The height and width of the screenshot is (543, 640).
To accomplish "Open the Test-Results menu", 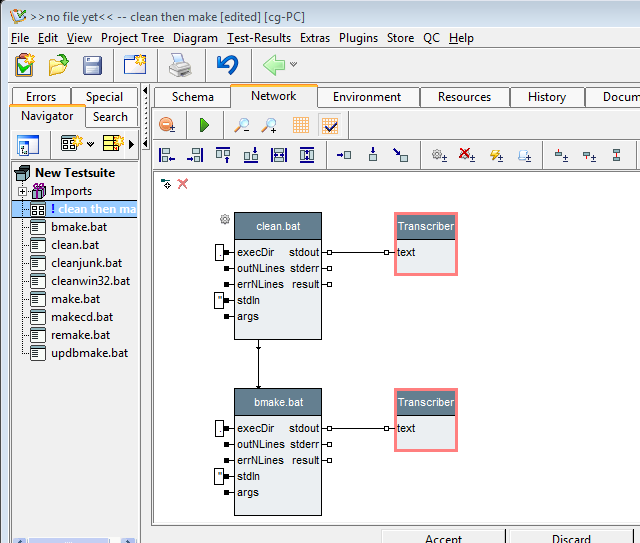I will click(x=259, y=38).
